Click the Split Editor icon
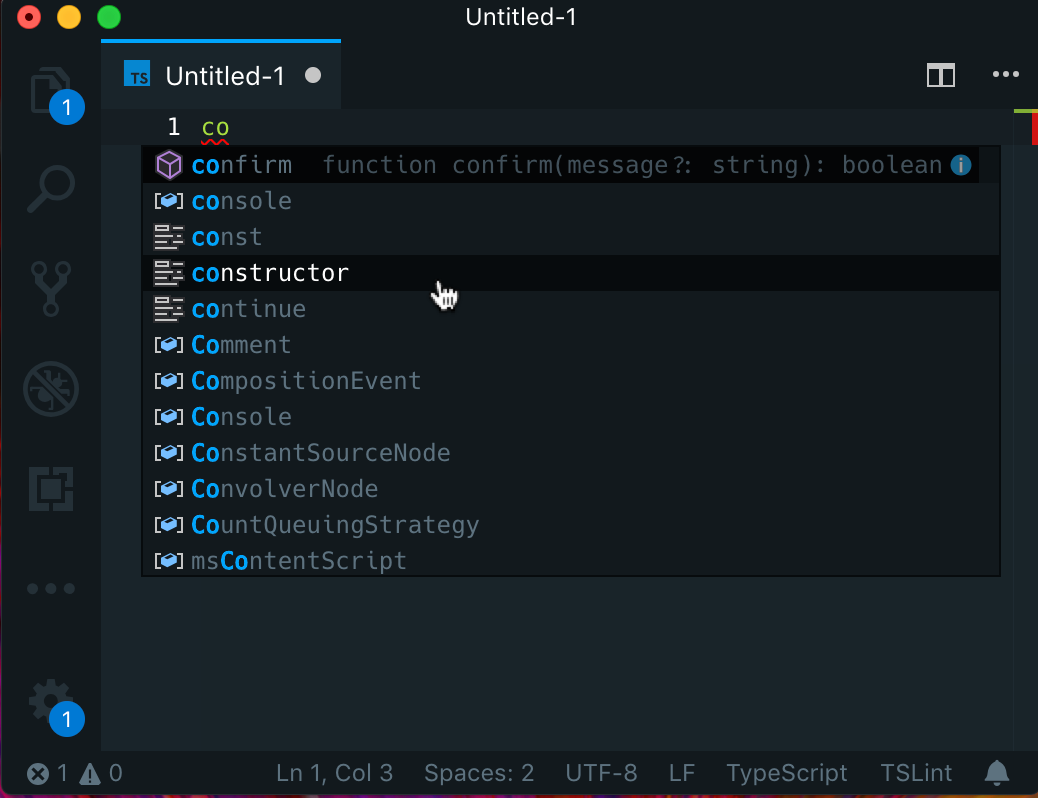This screenshot has width=1038, height=798. [940, 74]
